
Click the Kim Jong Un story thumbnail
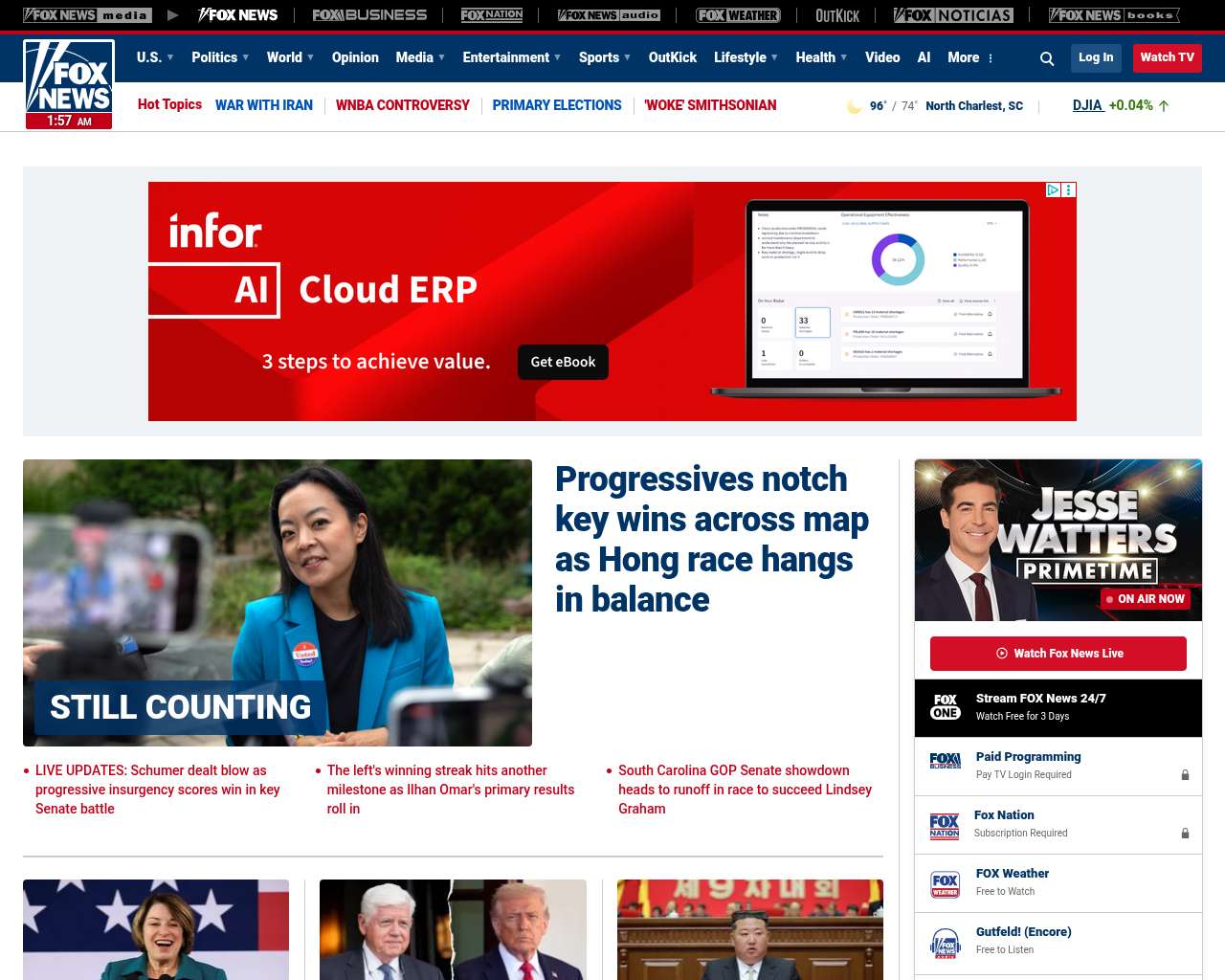(x=750, y=929)
